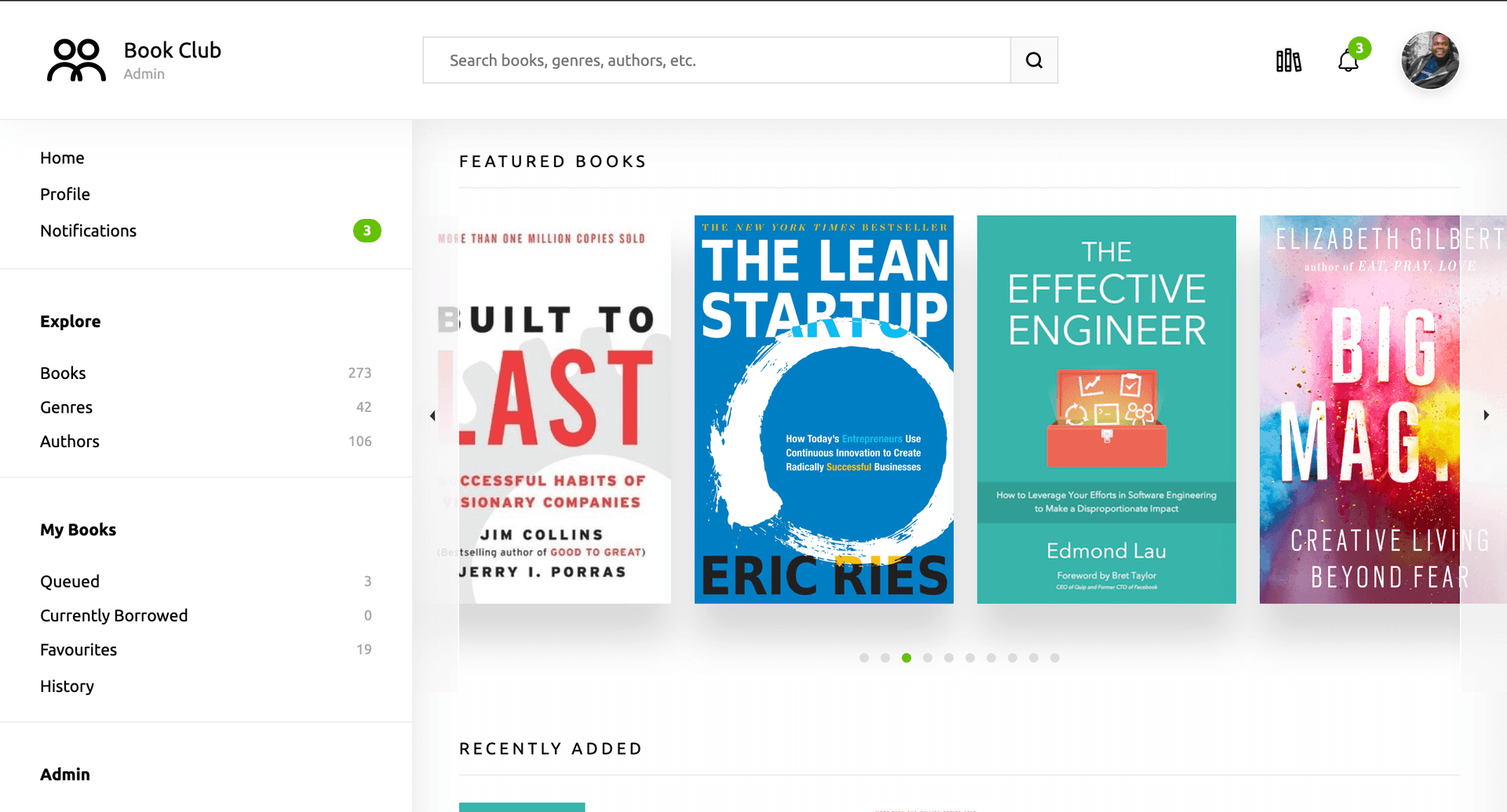Open the Profile menu item
The width and height of the screenshot is (1507, 812).
click(65, 195)
